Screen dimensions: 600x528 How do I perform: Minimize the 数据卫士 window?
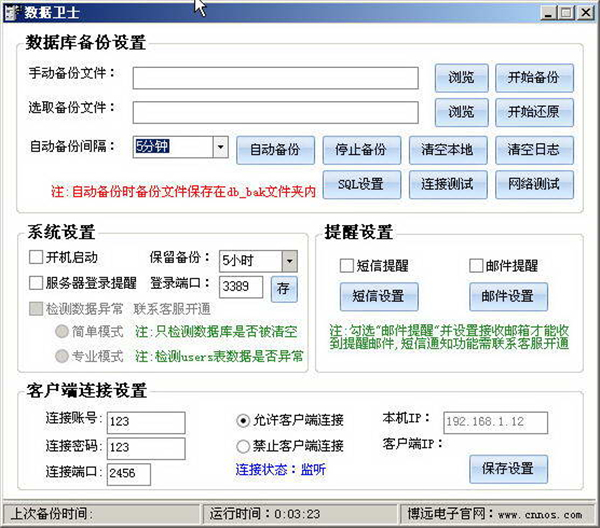tap(548, 13)
